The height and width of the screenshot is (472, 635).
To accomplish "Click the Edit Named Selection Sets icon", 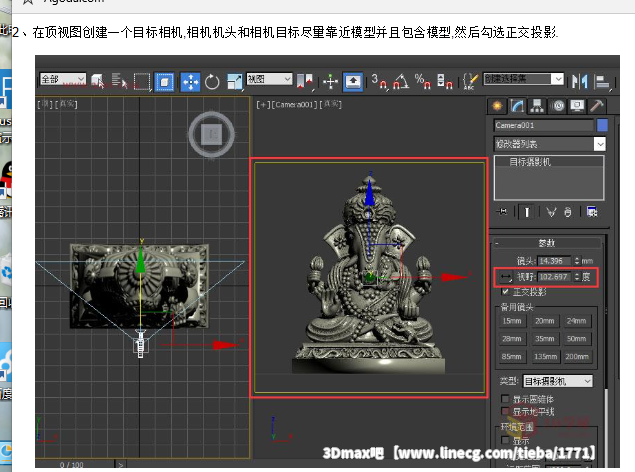I will coord(471,81).
